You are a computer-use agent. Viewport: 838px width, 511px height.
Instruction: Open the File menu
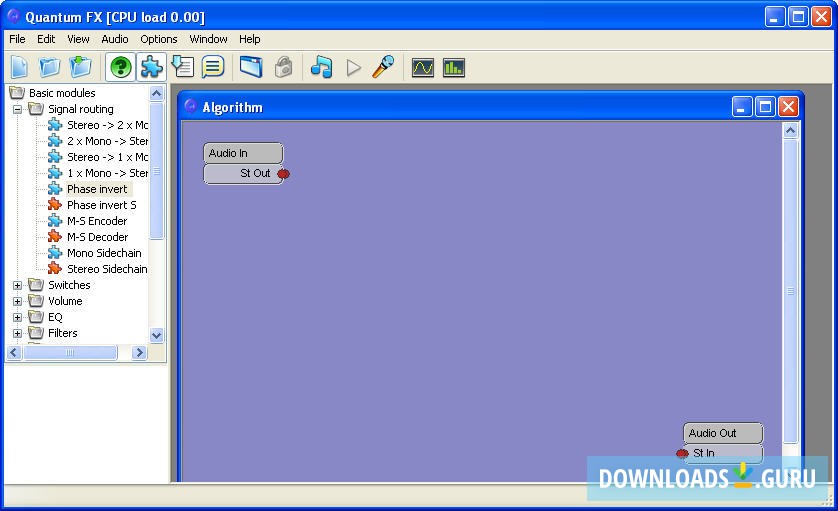tap(17, 39)
